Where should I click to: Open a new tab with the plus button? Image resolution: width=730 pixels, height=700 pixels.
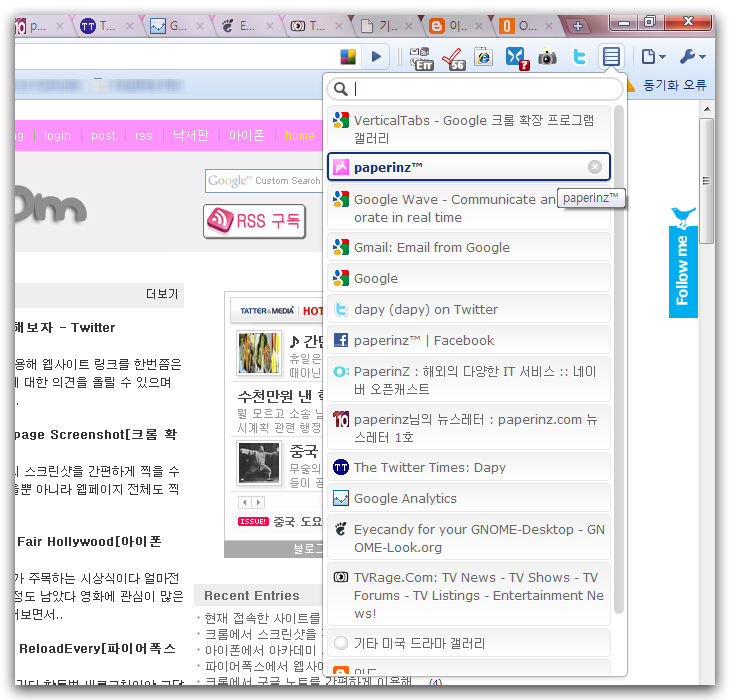pyautogui.click(x=578, y=26)
